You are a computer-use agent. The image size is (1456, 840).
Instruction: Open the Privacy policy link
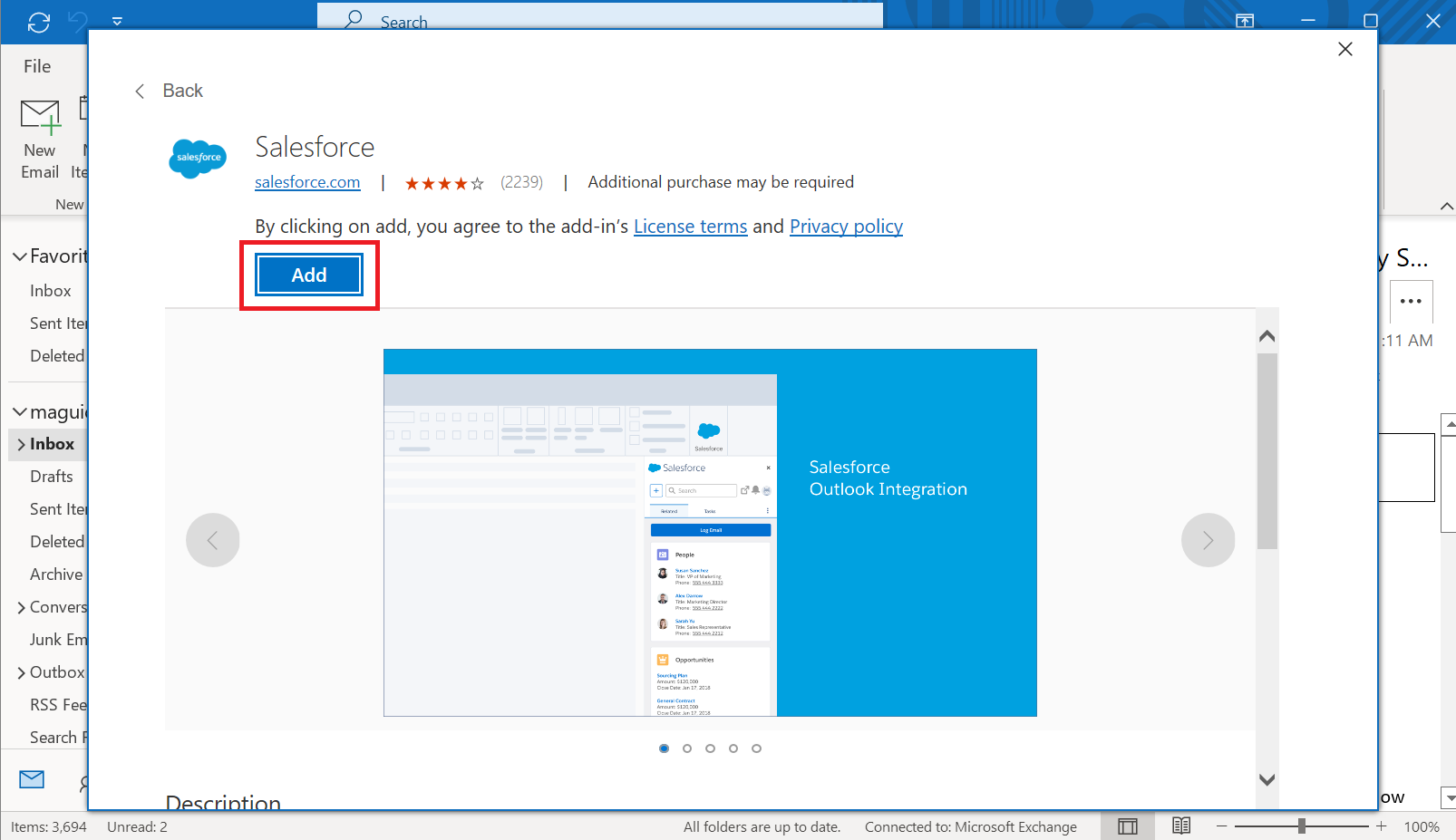[x=846, y=227]
